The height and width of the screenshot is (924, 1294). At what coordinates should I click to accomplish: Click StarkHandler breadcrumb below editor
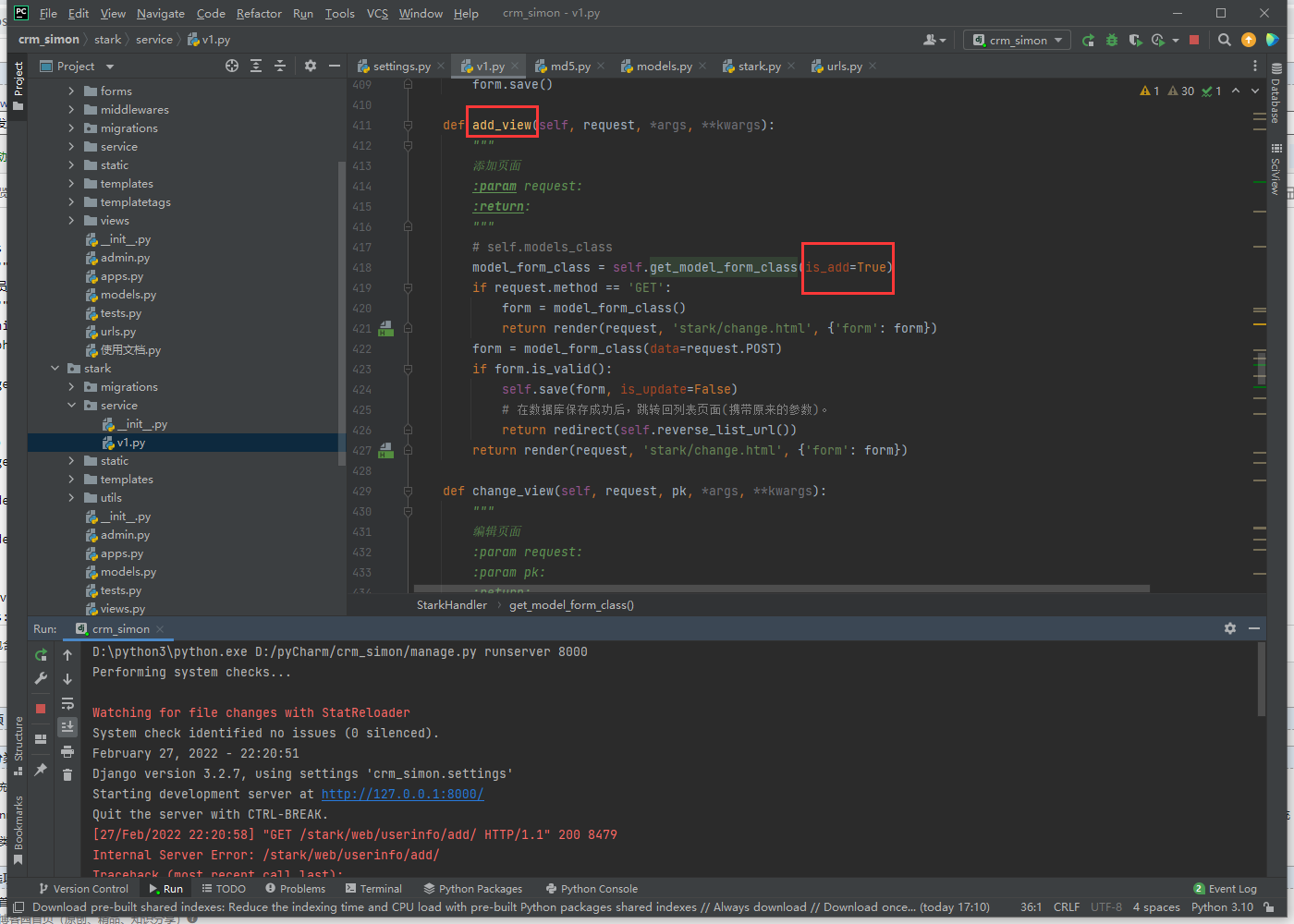(x=452, y=604)
